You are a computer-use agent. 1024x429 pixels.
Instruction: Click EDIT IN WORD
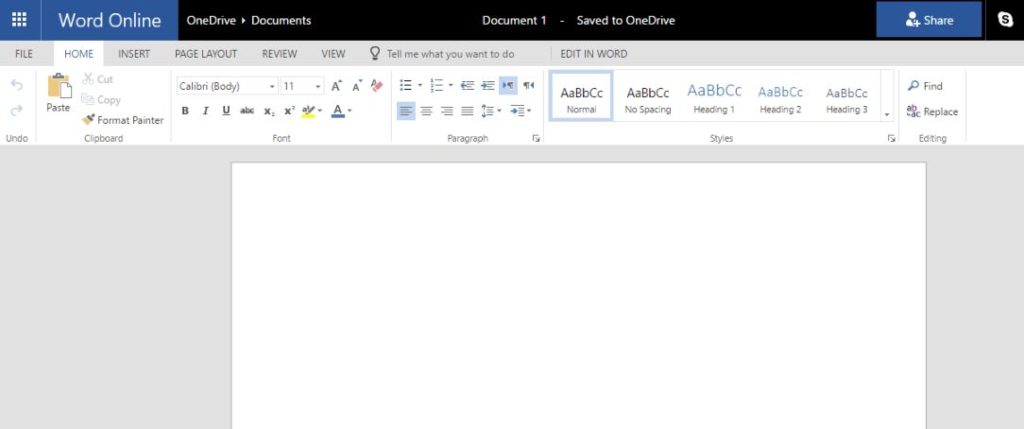[x=594, y=54]
